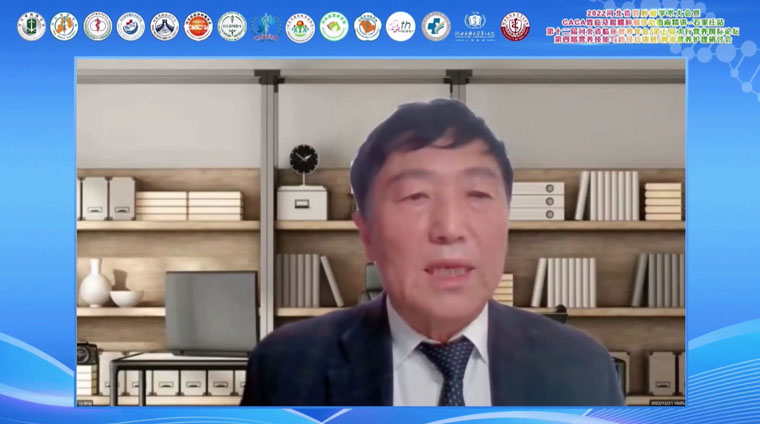Viewport: 760px width, 424px height.
Task: Click the first green emblem in logo row
Action: [31, 26]
